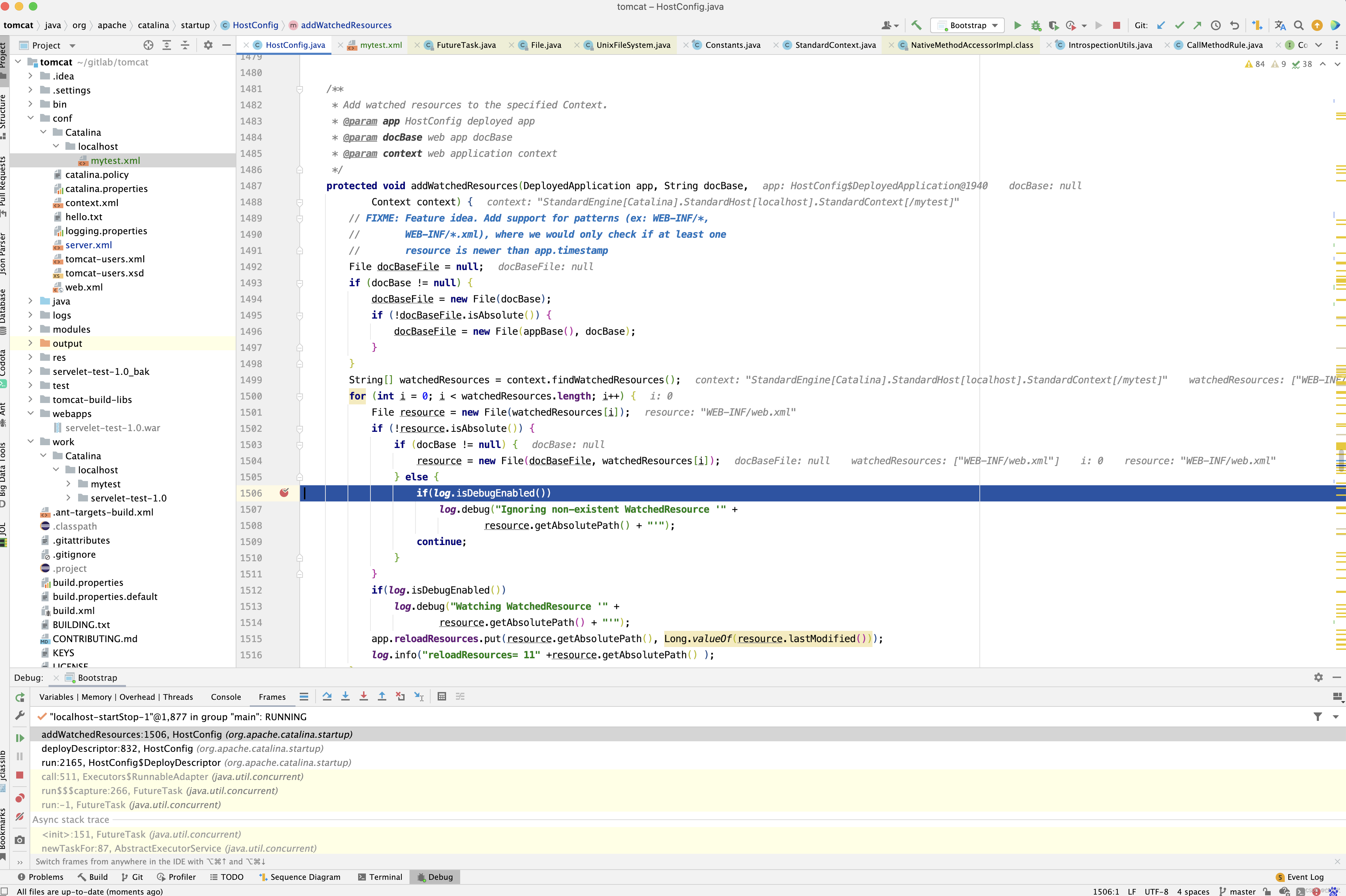This screenshot has height=896, width=1346.
Task: Commit changes with Git checkmark icon
Action: pos(1179,25)
